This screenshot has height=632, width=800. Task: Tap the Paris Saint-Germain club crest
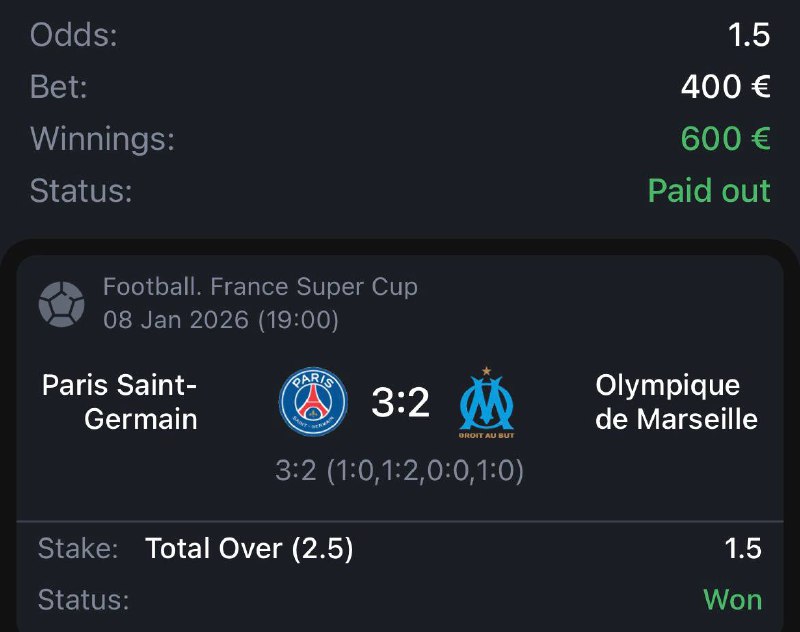pyautogui.click(x=313, y=402)
